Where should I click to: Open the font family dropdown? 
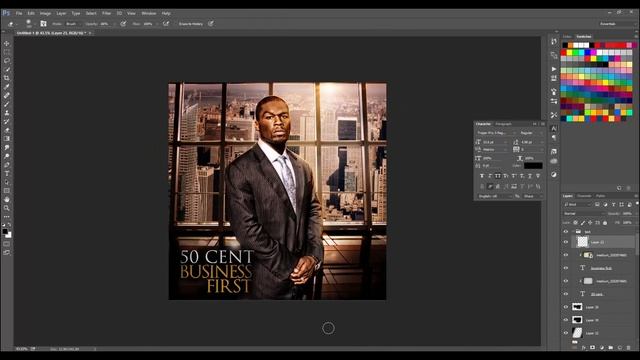coord(496,133)
